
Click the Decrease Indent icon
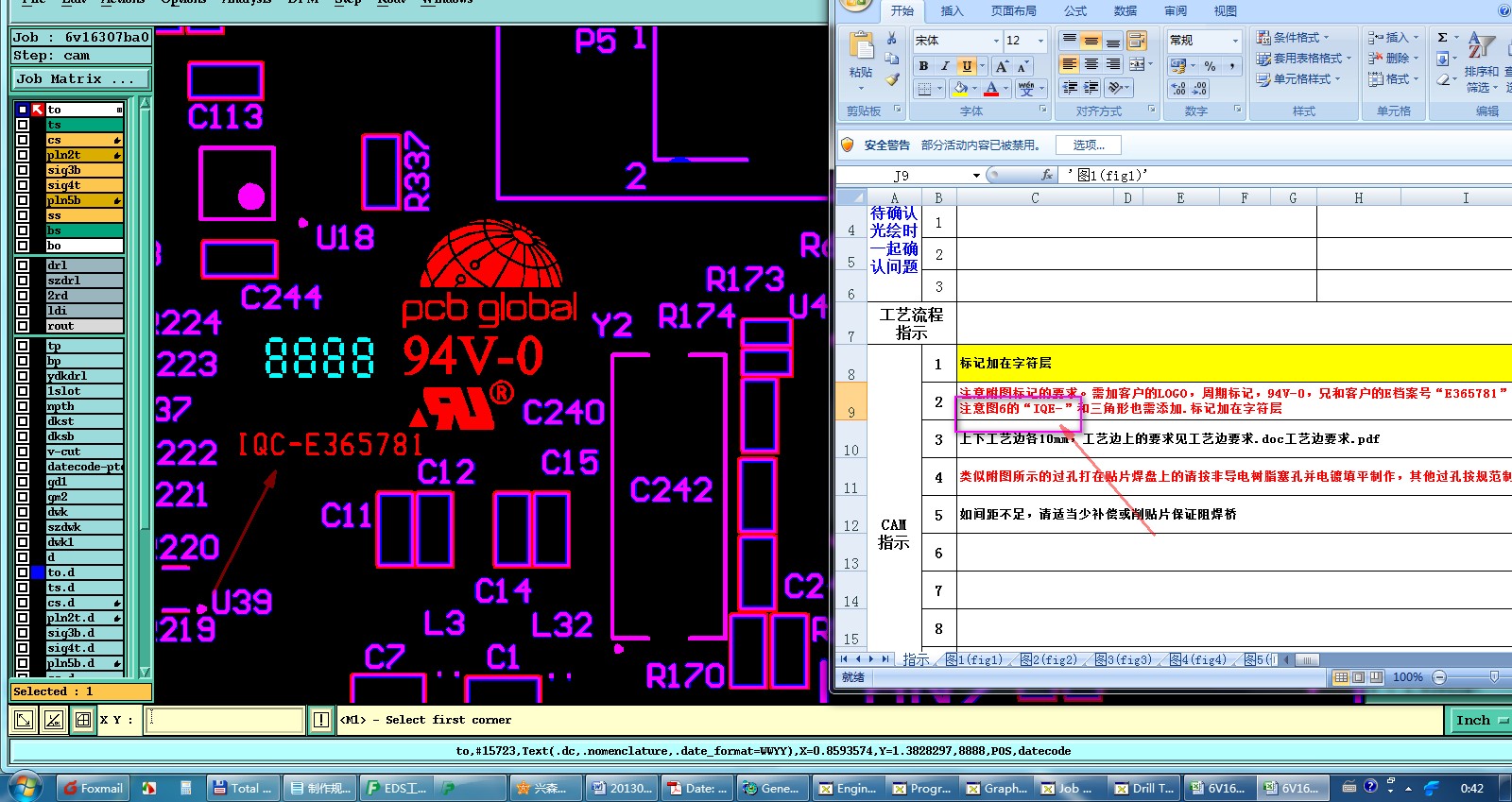(1069, 87)
